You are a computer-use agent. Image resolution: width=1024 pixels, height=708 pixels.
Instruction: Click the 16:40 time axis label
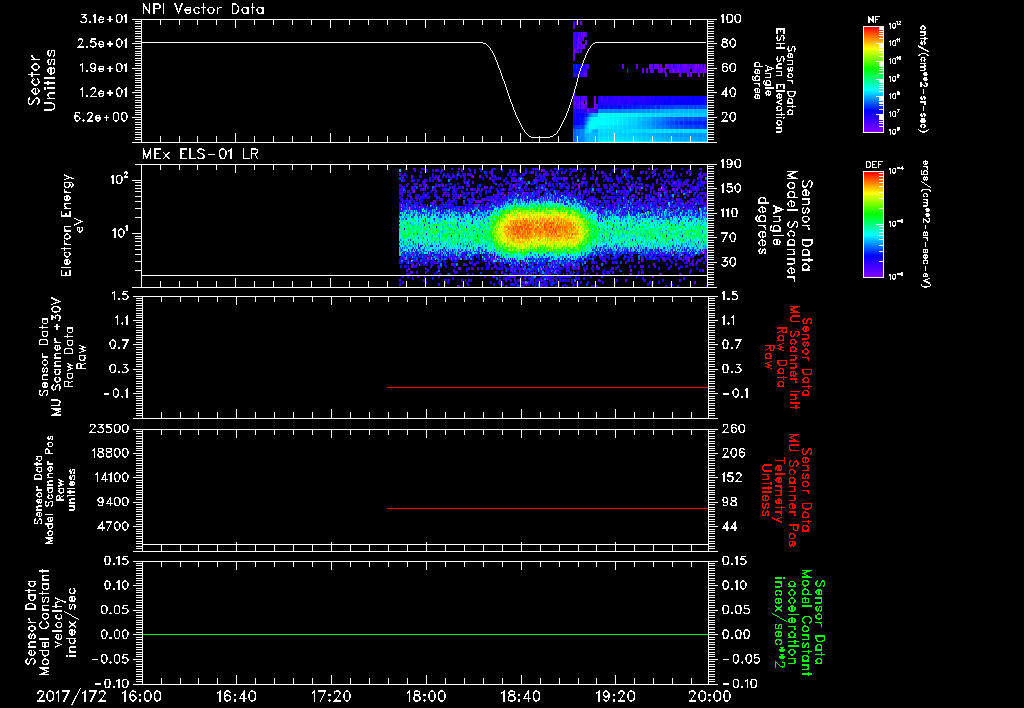tap(236, 696)
